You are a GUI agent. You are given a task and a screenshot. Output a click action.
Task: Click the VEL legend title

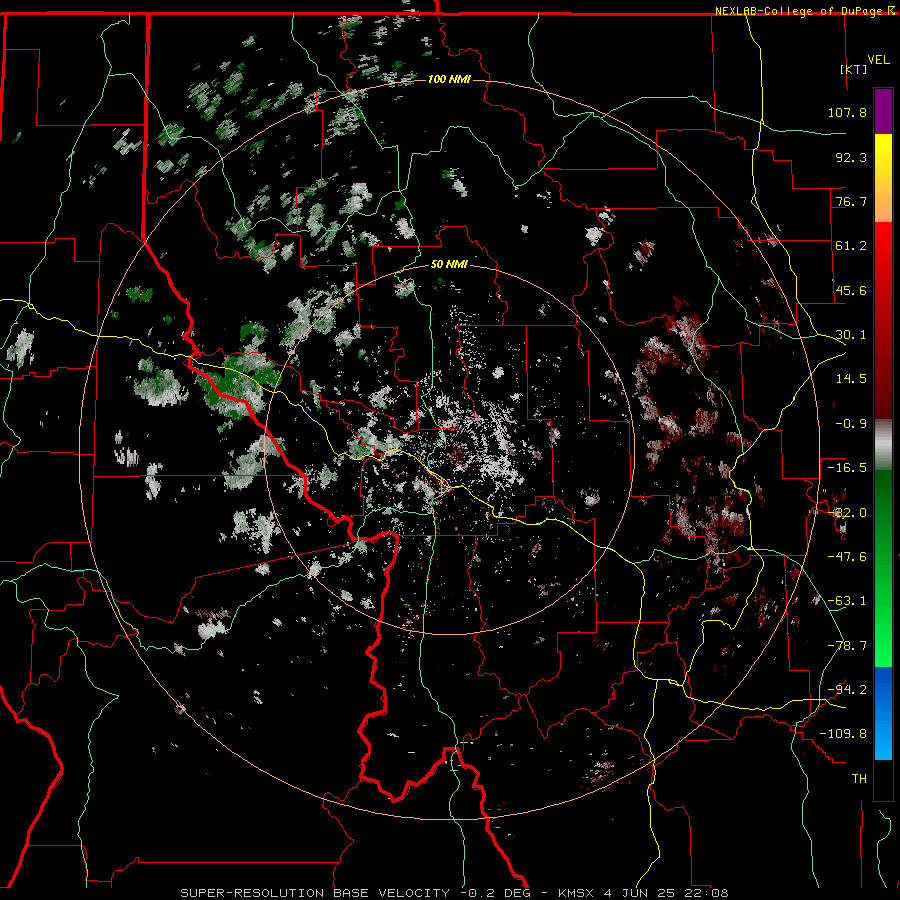pos(879,60)
